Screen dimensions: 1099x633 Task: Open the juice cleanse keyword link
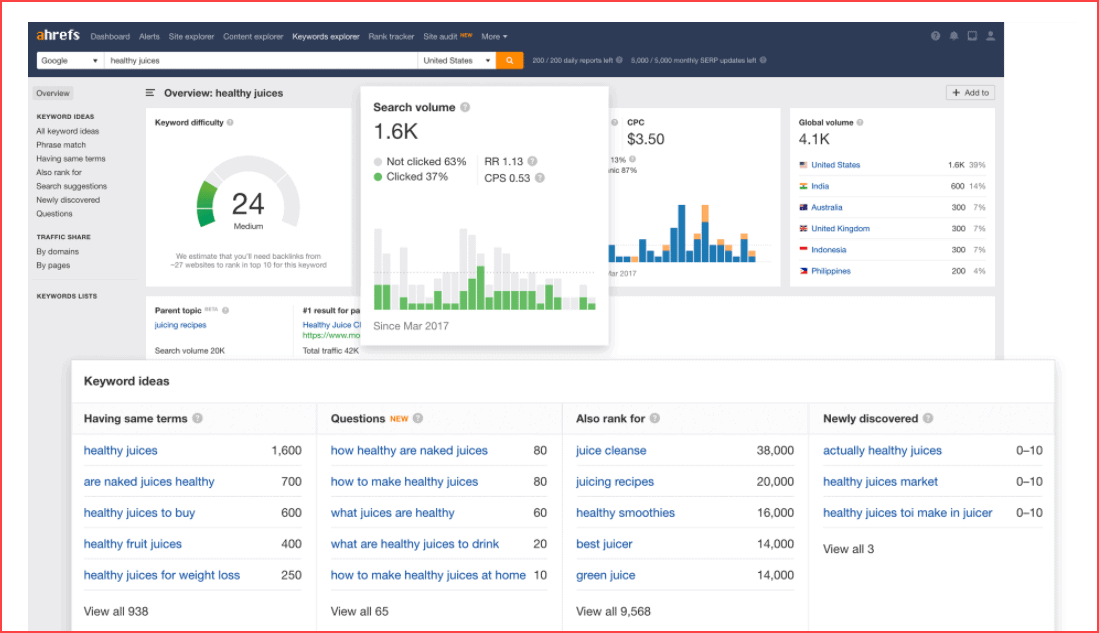tap(611, 451)
